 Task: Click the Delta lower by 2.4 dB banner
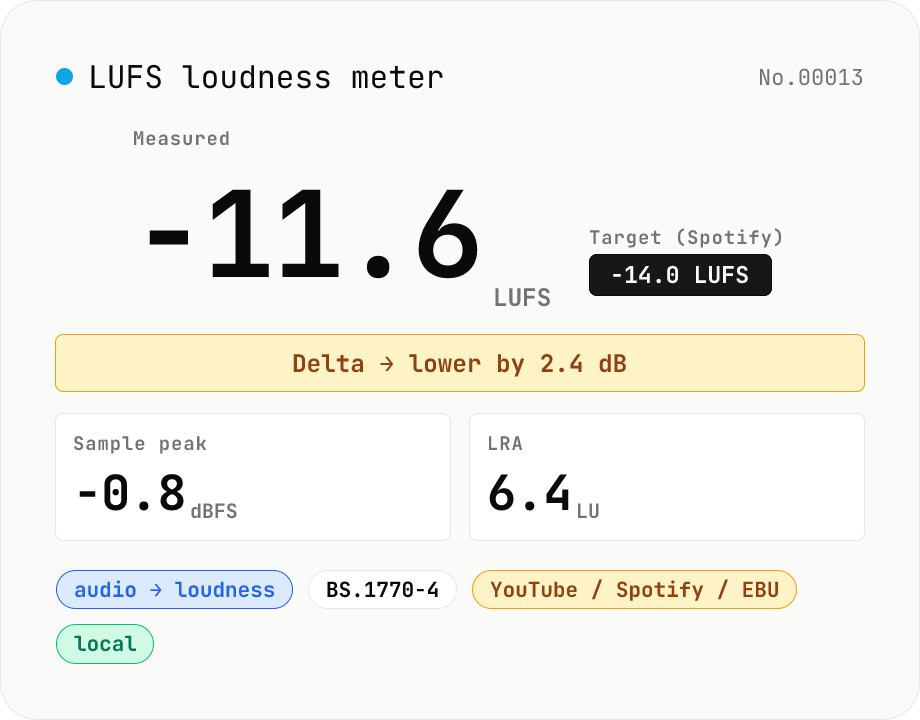459,363
